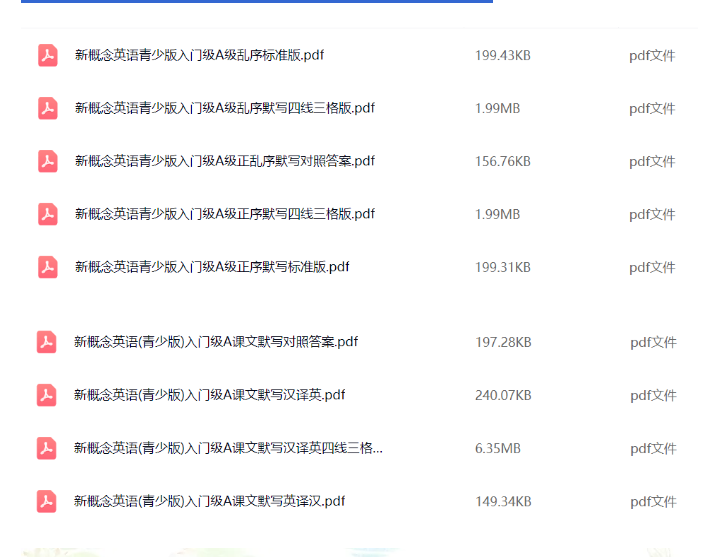715x557 pixels.
Task: Click 1.99MB size of 正序默写四线三格版
Action: pyautogui.click(x=497, y=214)
